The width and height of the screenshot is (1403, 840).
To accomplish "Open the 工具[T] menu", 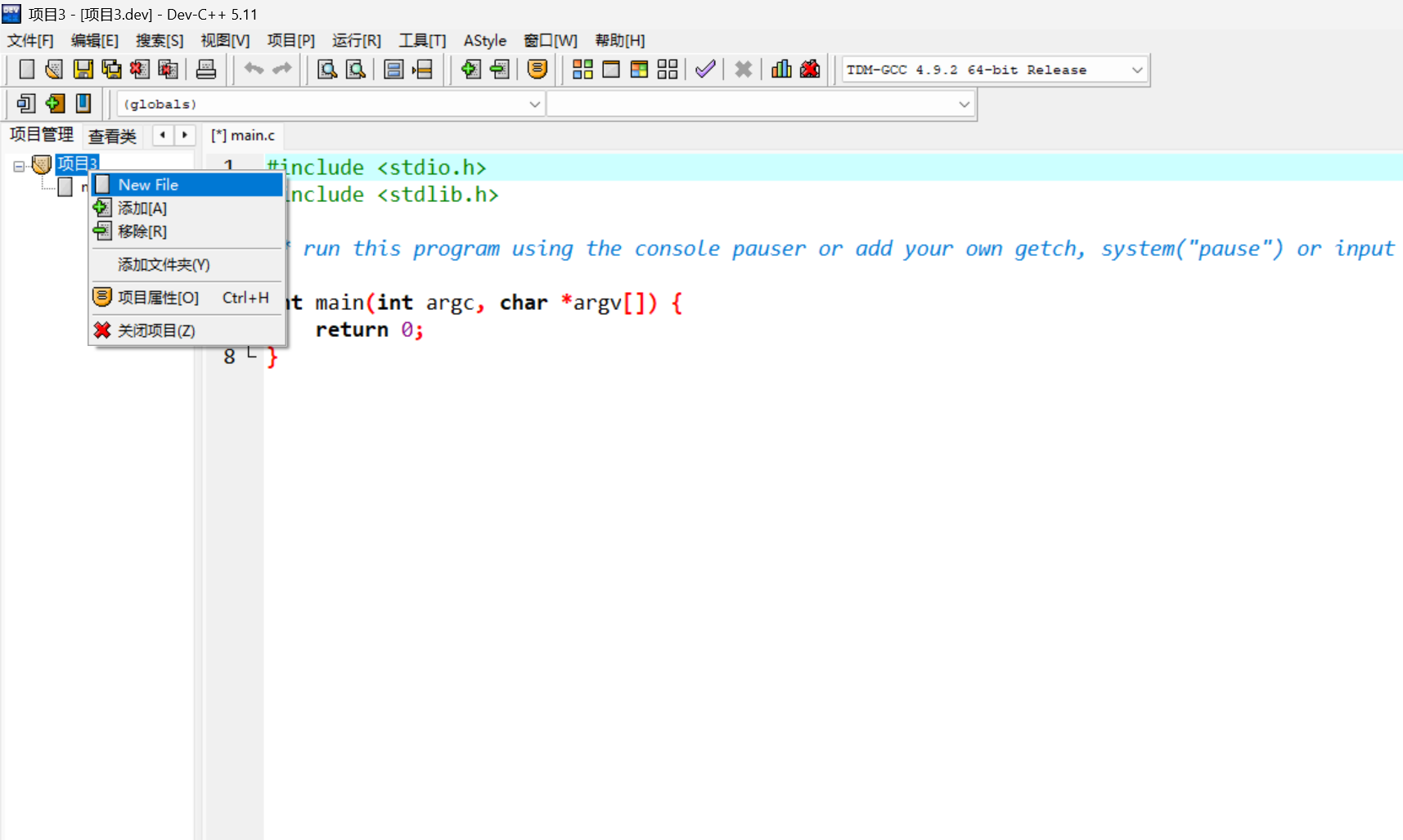I will pos(422,41).
